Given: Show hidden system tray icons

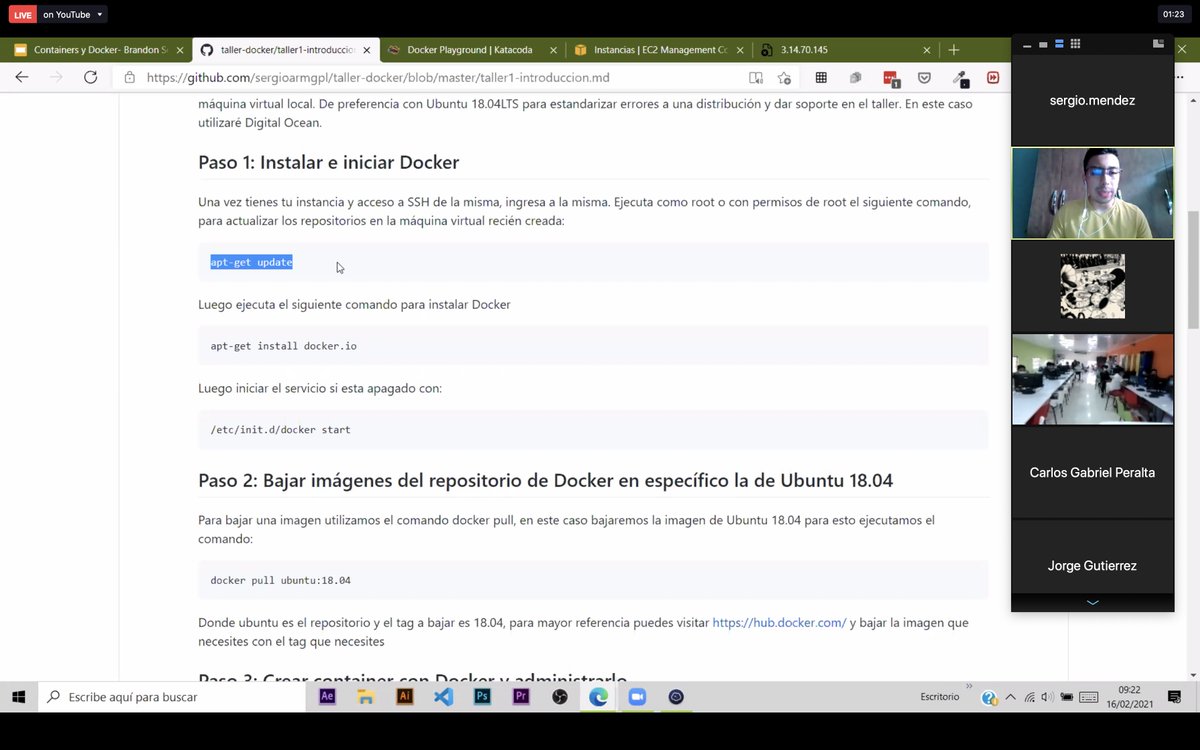Looking at the screenshot, I should point(1010,697).
